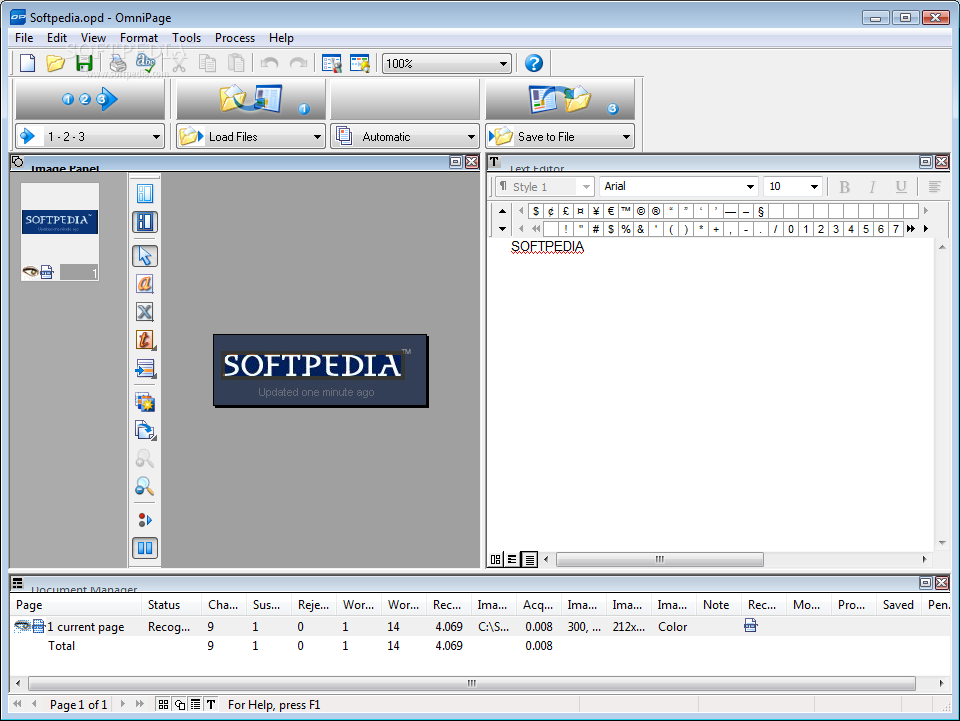Click the Cut scissors icon
Screen dimensions: 960x721
178,63
